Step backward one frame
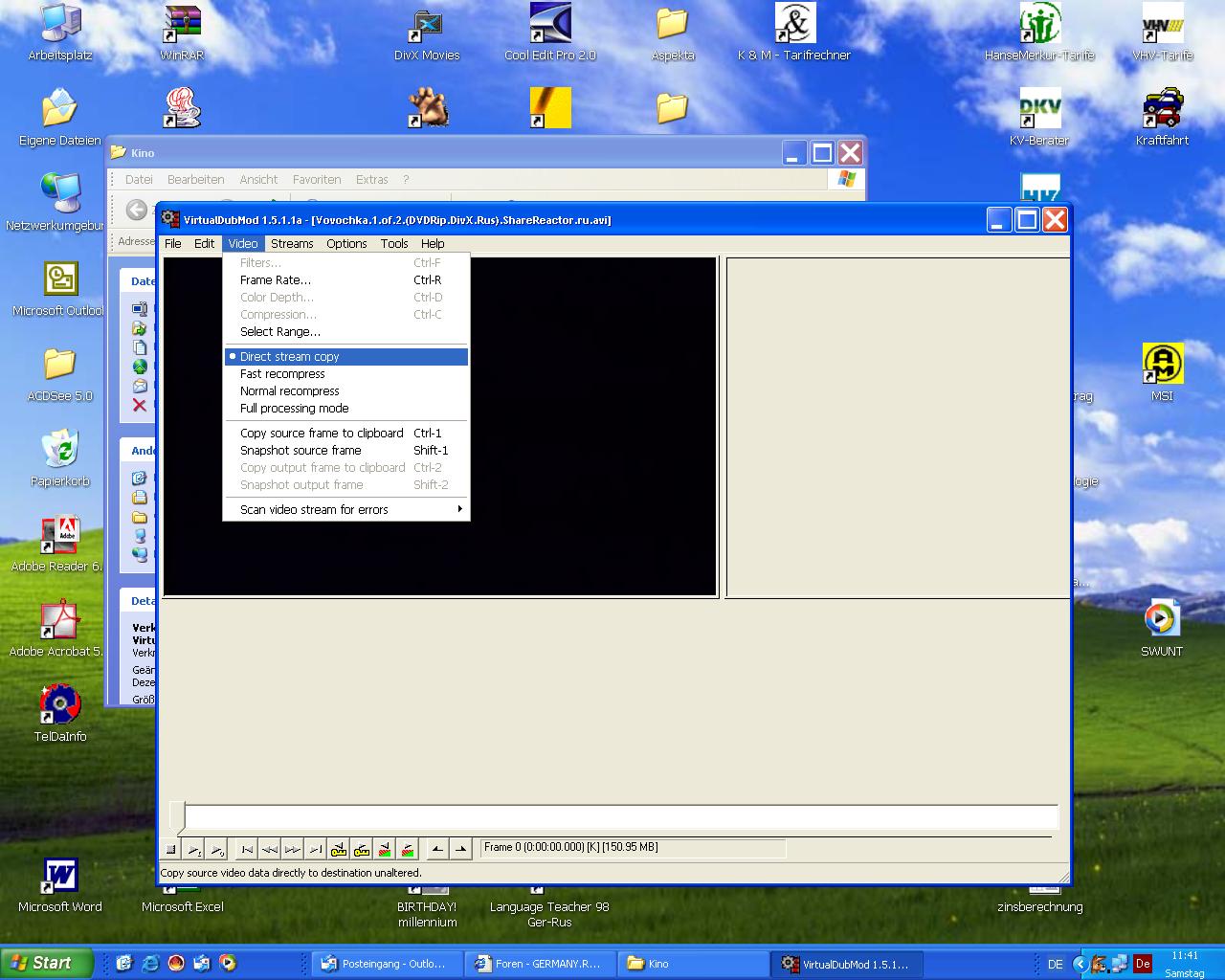The image size is (1225, 980). [x=270, y=849]
